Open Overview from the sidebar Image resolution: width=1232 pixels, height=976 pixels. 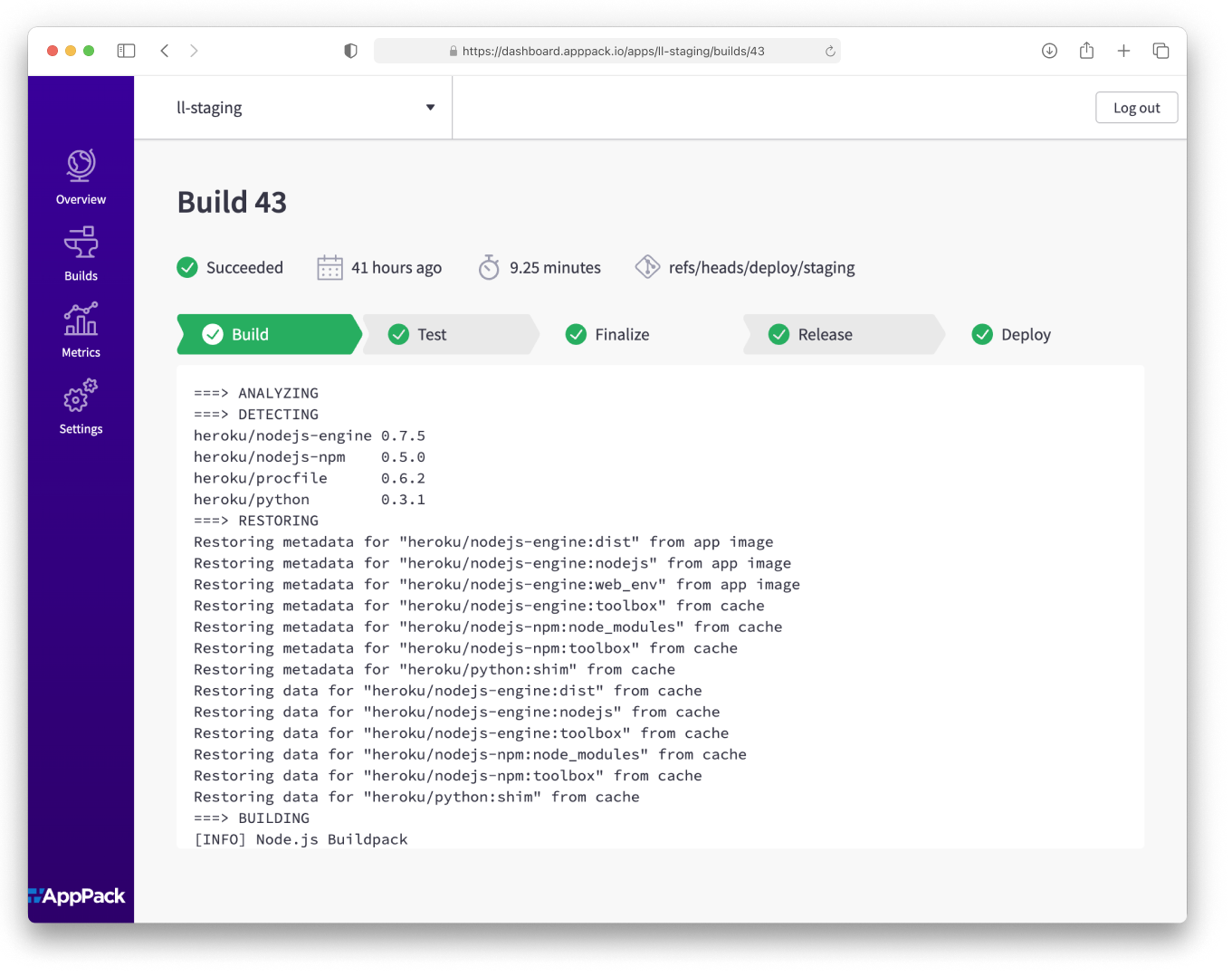tap(80, 177)
